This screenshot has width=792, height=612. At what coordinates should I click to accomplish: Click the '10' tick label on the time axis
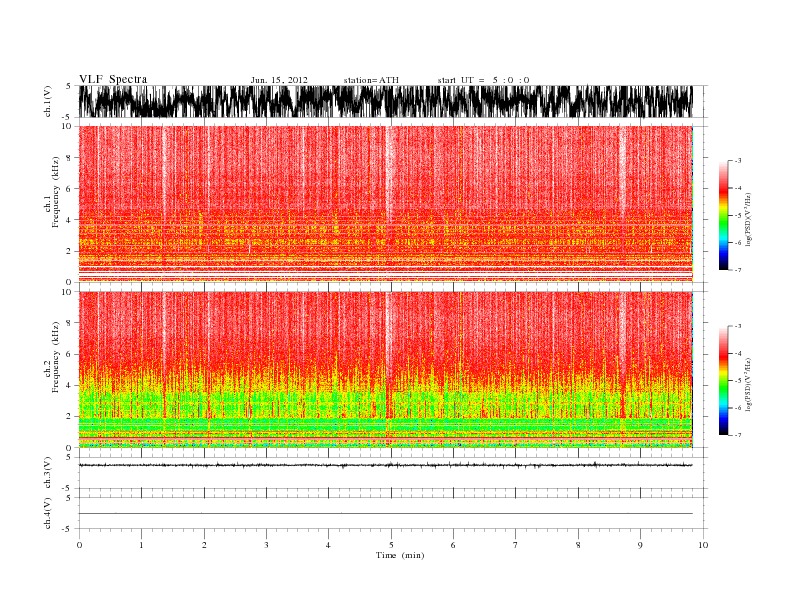tap(703, 545)
